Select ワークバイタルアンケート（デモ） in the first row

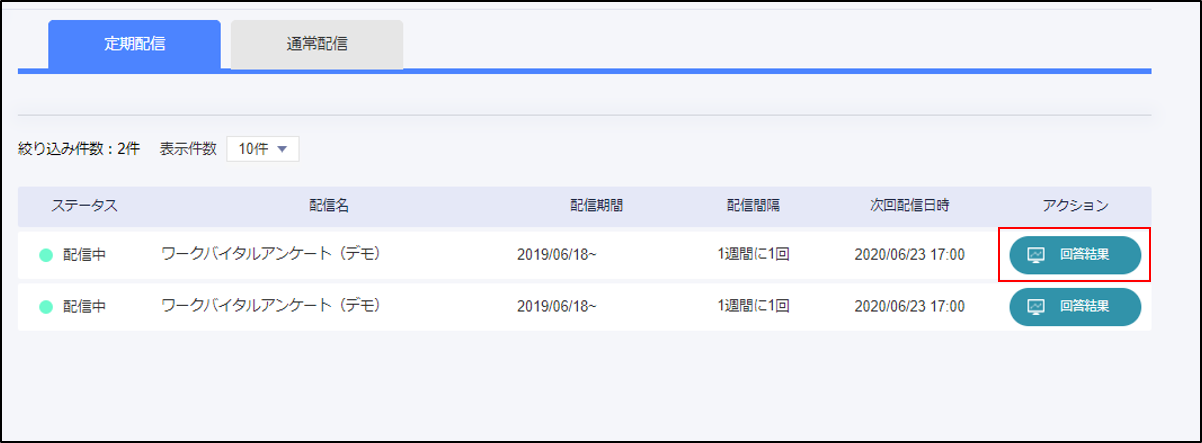click(271, 254)
